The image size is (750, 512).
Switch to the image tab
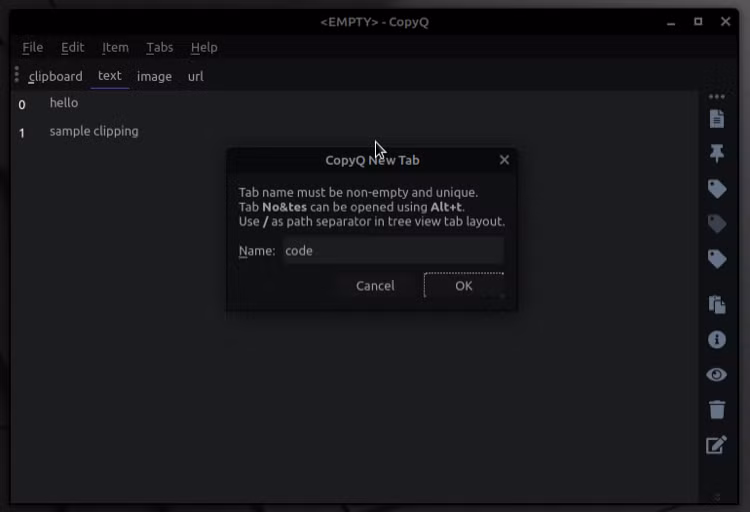pos(154,76)
